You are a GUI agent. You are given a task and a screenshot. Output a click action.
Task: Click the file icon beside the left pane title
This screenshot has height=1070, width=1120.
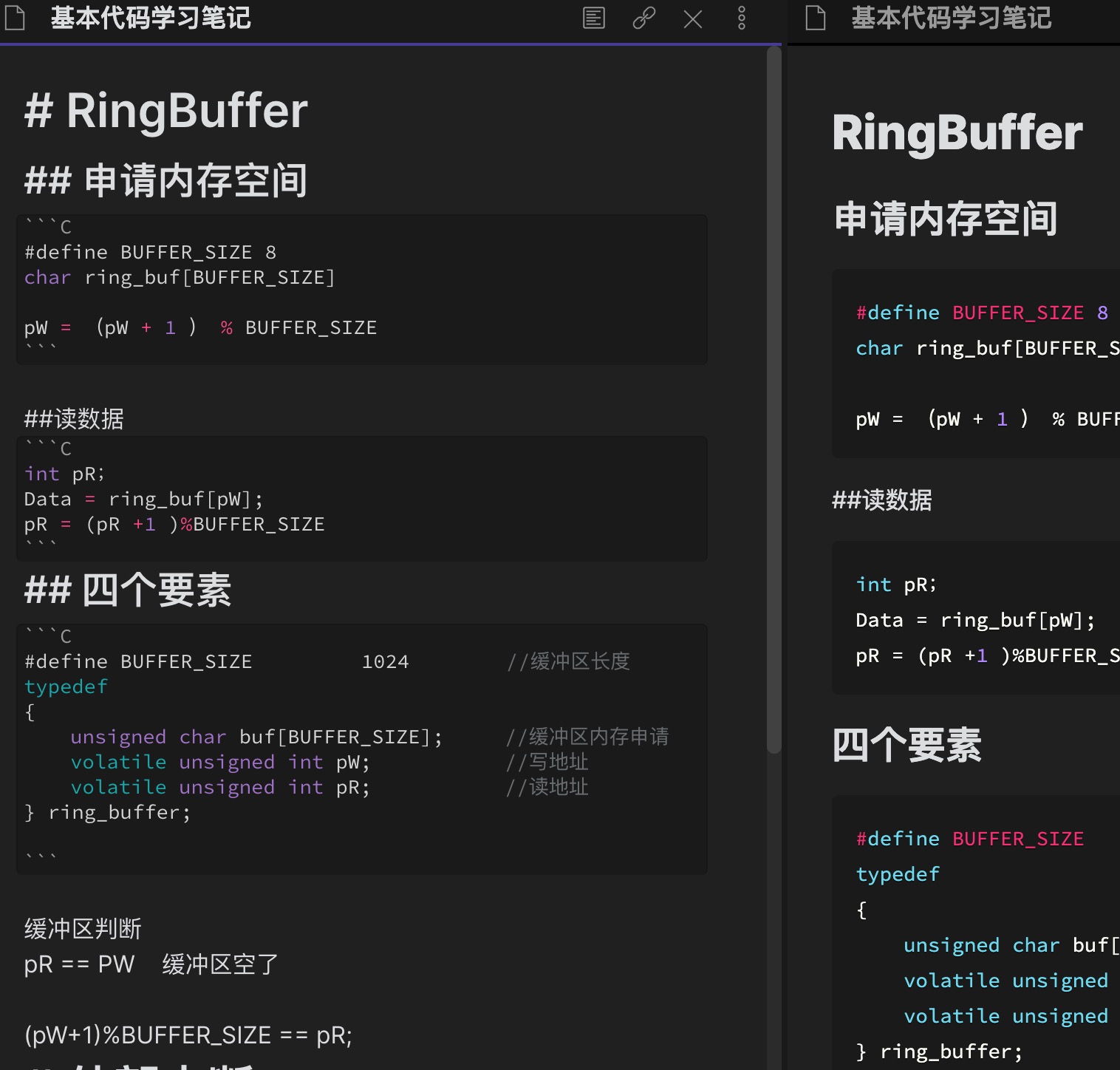pyautogui.click(x=15, y=18)
